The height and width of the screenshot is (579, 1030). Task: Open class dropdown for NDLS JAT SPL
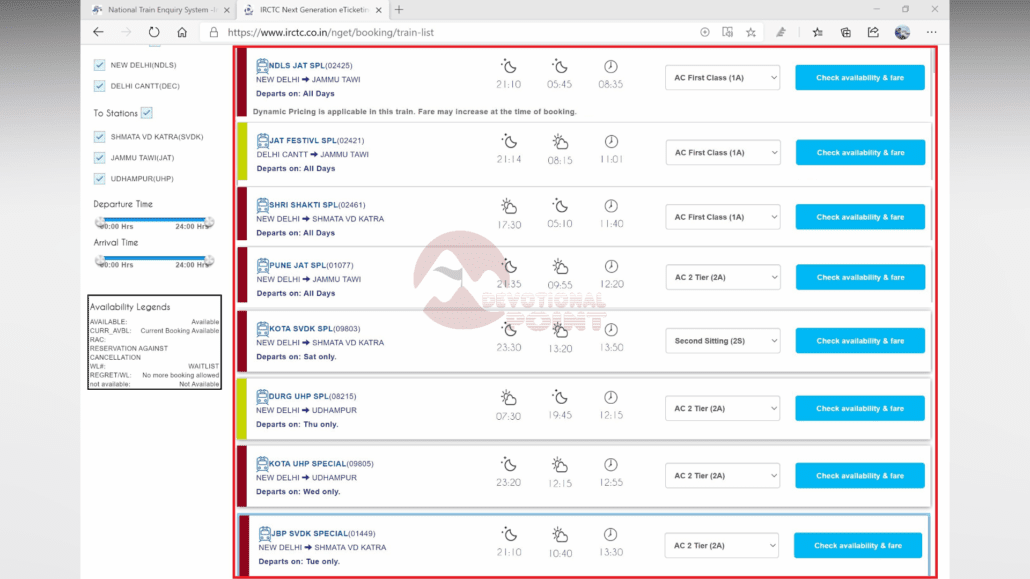point(723,78)
